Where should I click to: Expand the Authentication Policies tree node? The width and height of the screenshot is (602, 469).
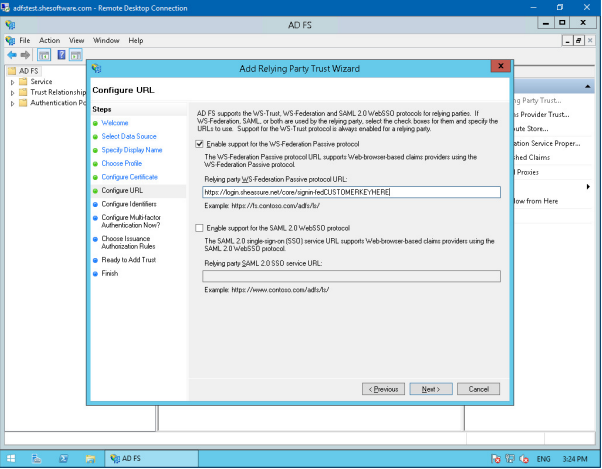point(12,102)
